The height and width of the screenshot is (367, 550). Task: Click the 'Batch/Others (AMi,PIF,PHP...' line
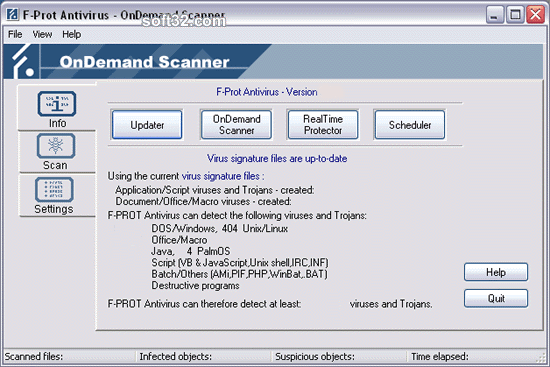tap(239, 274)
